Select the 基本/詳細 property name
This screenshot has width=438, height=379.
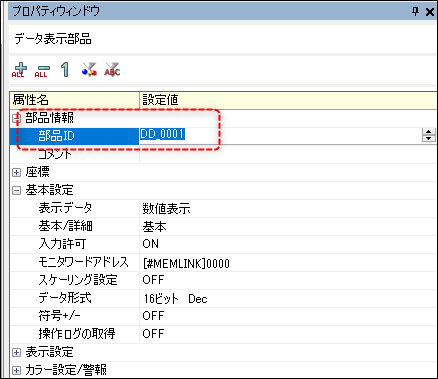(65, 226)
